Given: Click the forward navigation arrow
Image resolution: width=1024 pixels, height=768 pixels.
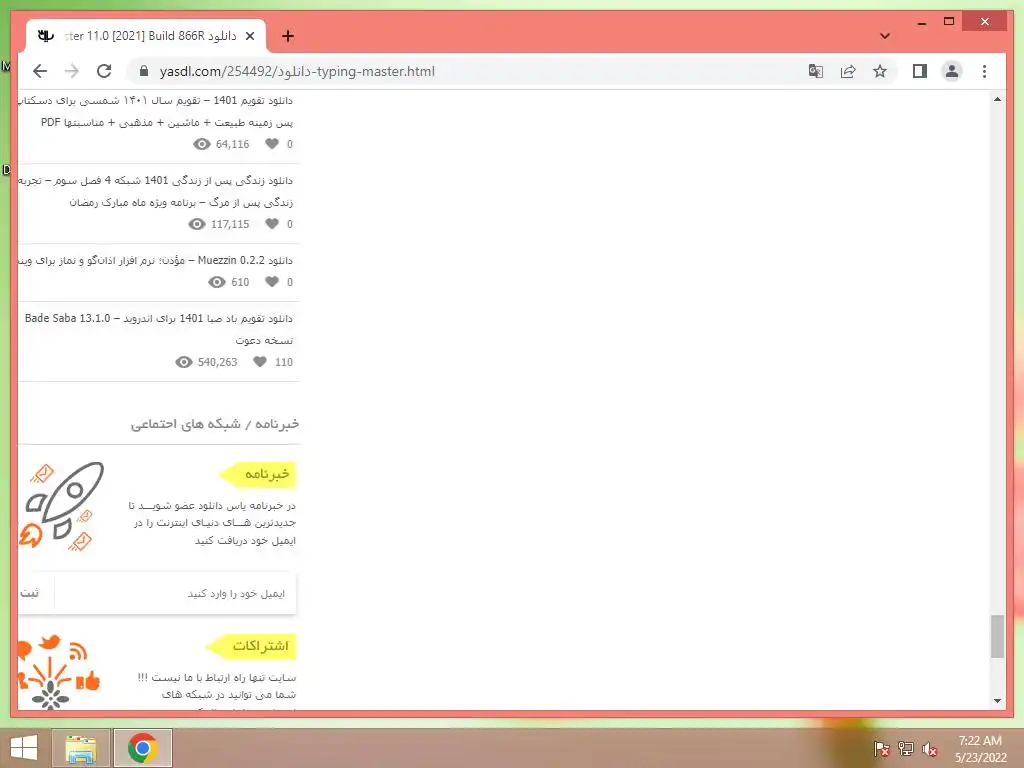Looking at the screenshot, I should [72, 71].
